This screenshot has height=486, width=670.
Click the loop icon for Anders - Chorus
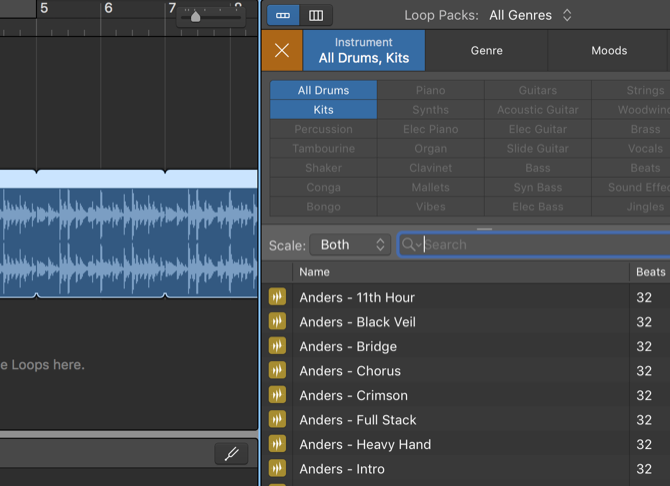[x=278, y=371]
